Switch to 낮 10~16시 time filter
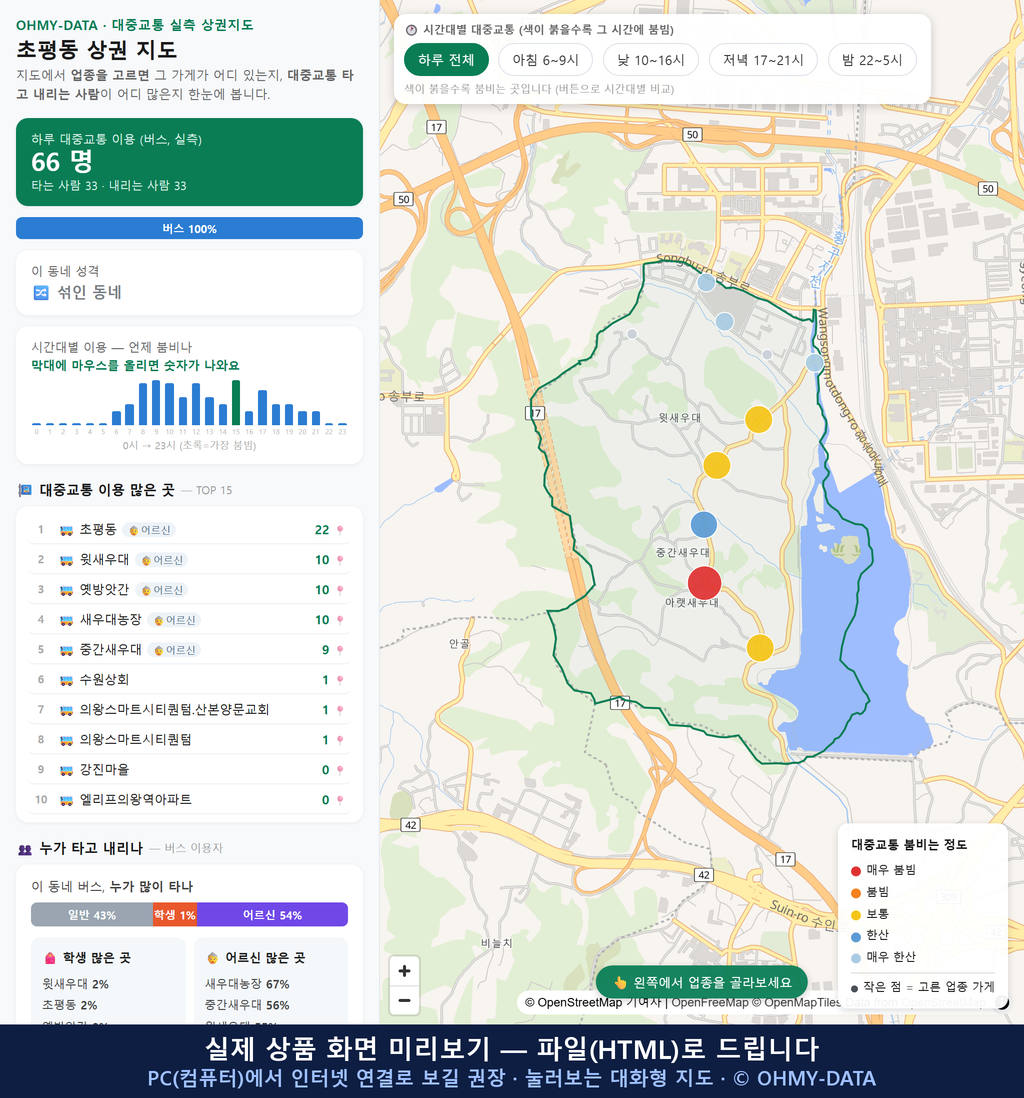Viewport: 1024px width, 1098px height. 651,60
